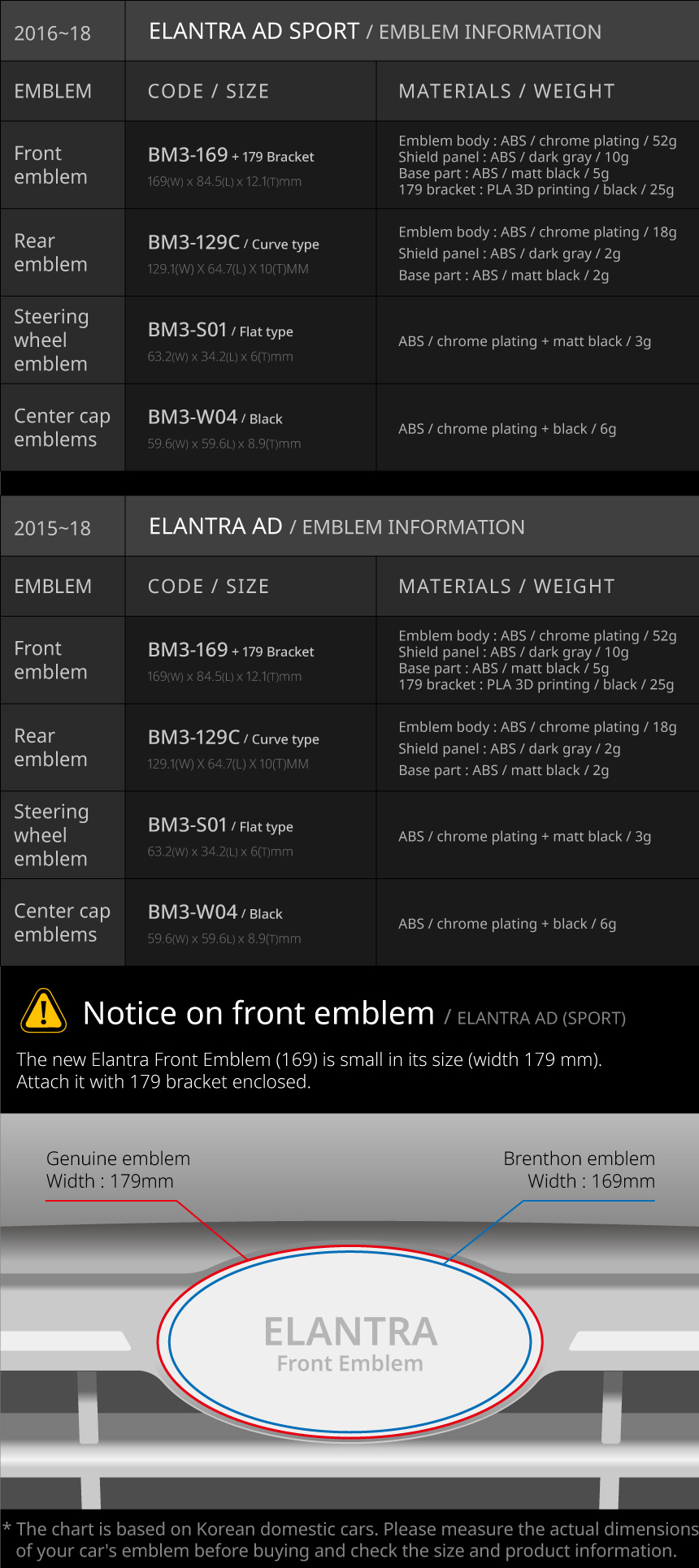Click "Center cap emblems" in the 2016~18 table
The height and width of the screenshot is (1568, 699).
(62, 427)
